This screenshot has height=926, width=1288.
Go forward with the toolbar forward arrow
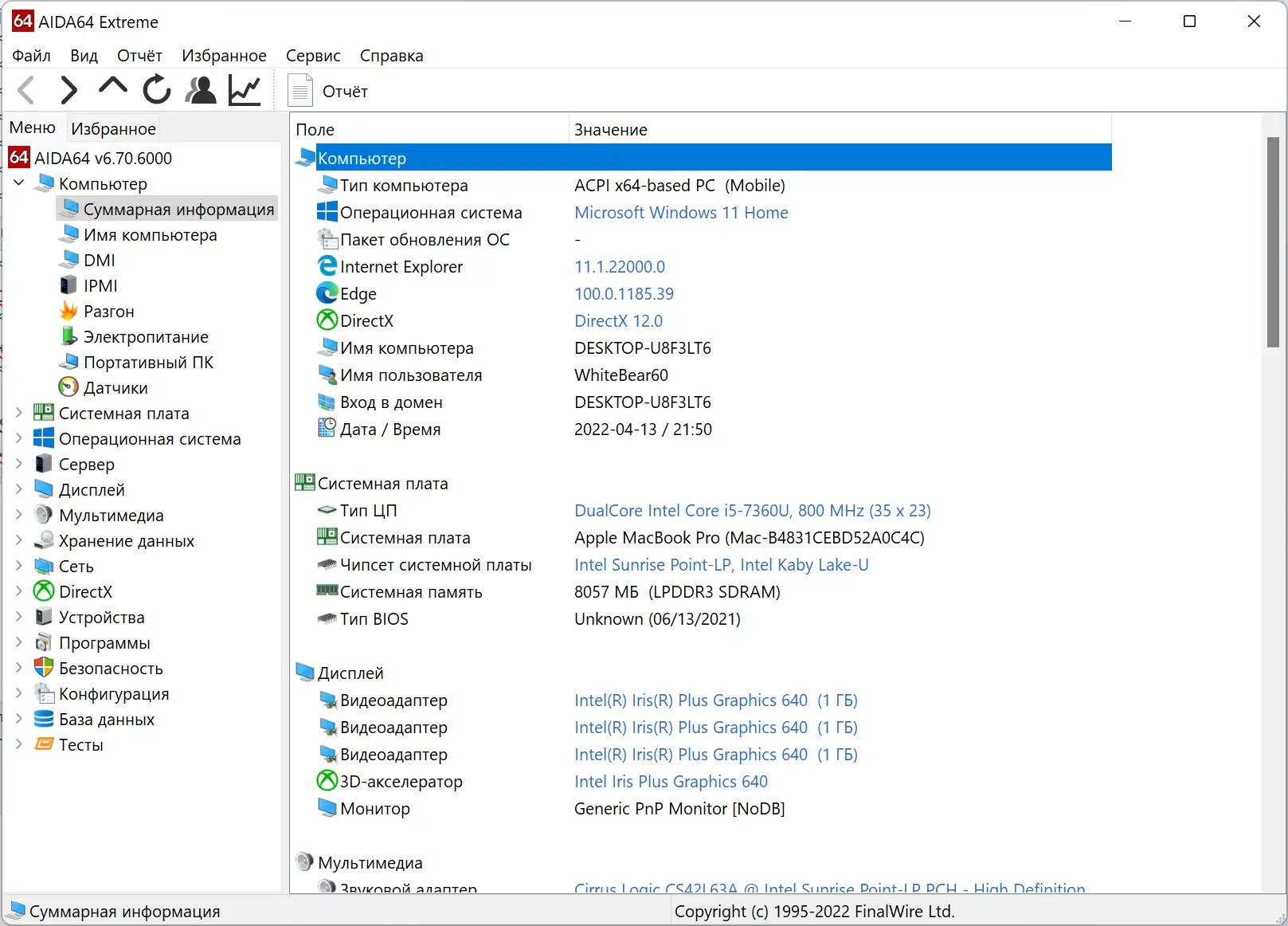coord(69,90)
